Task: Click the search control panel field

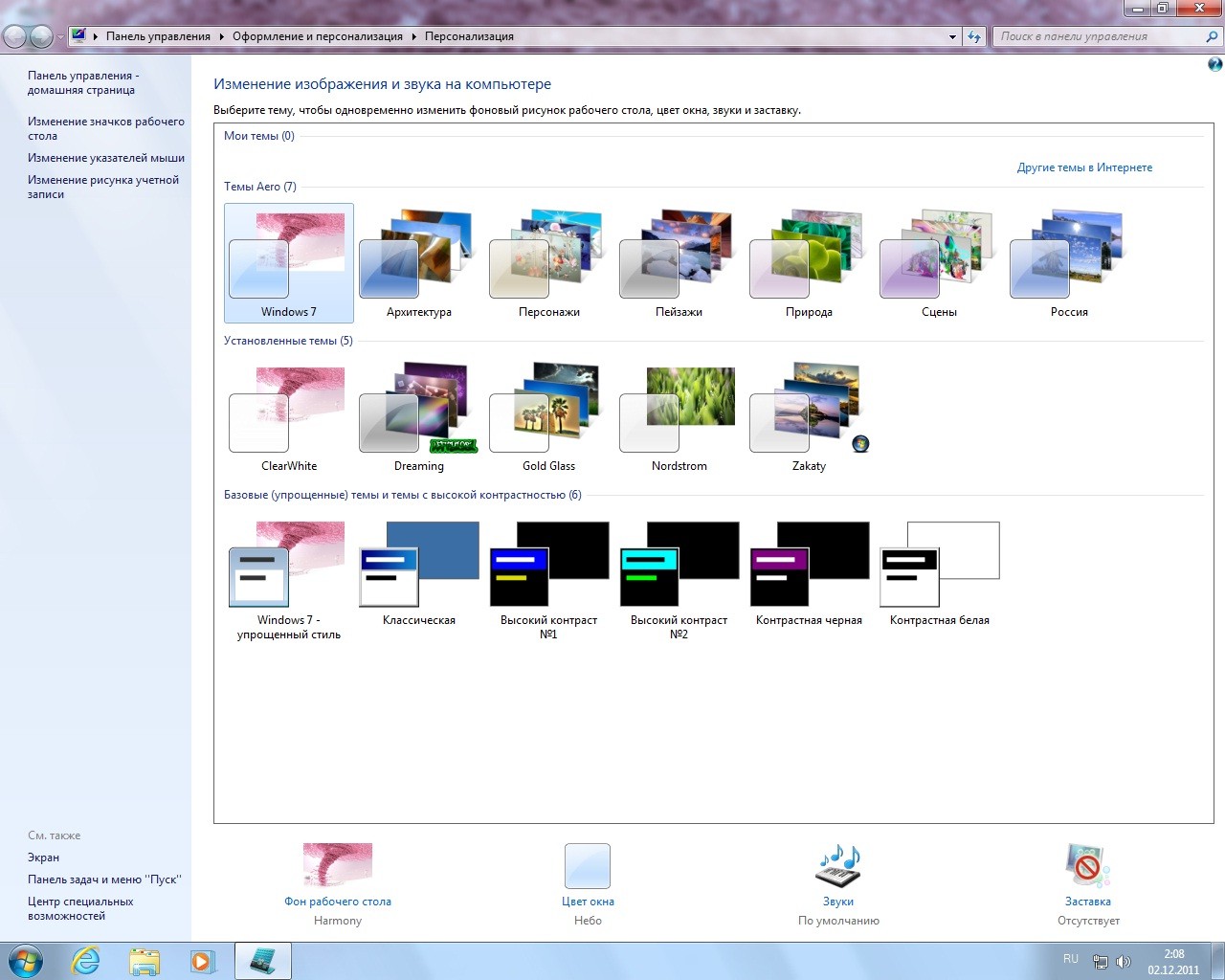Action: (1099, 36)
